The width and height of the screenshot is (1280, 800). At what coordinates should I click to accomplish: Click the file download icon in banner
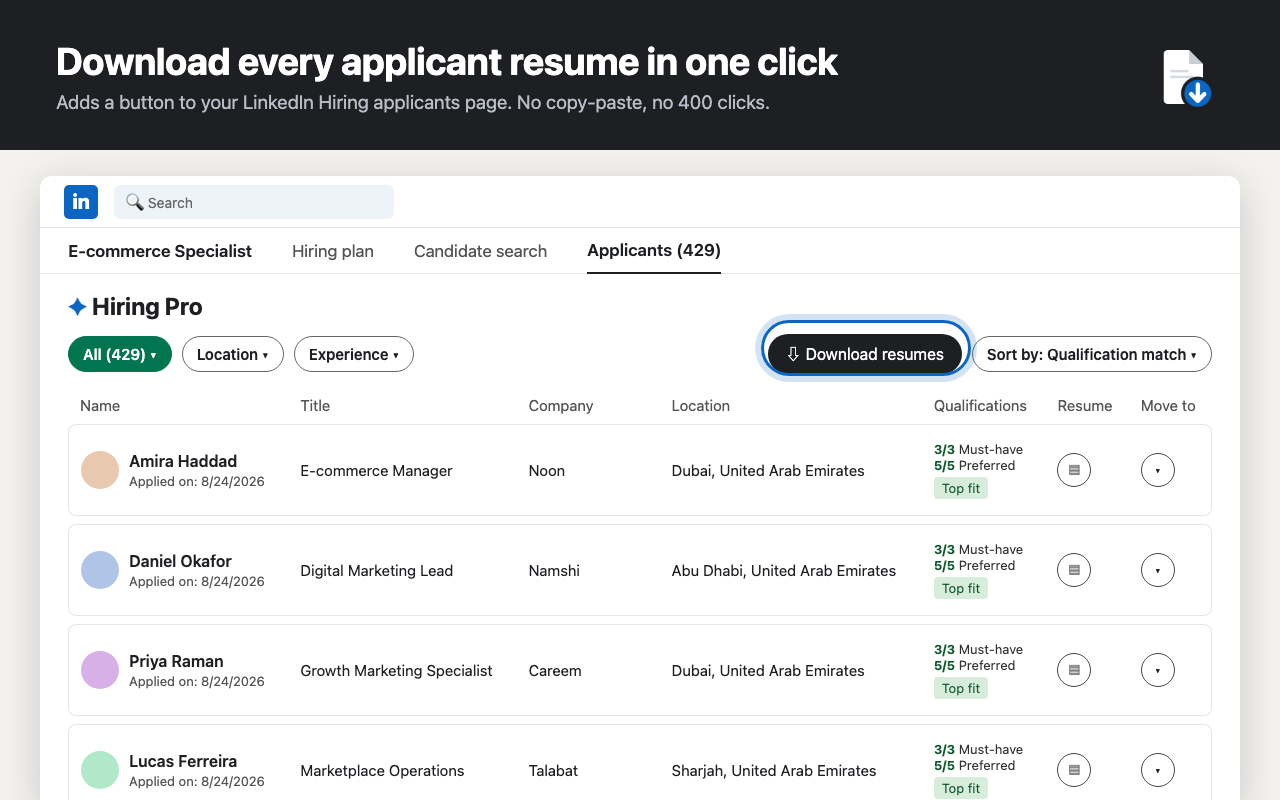click(1187, 78)
